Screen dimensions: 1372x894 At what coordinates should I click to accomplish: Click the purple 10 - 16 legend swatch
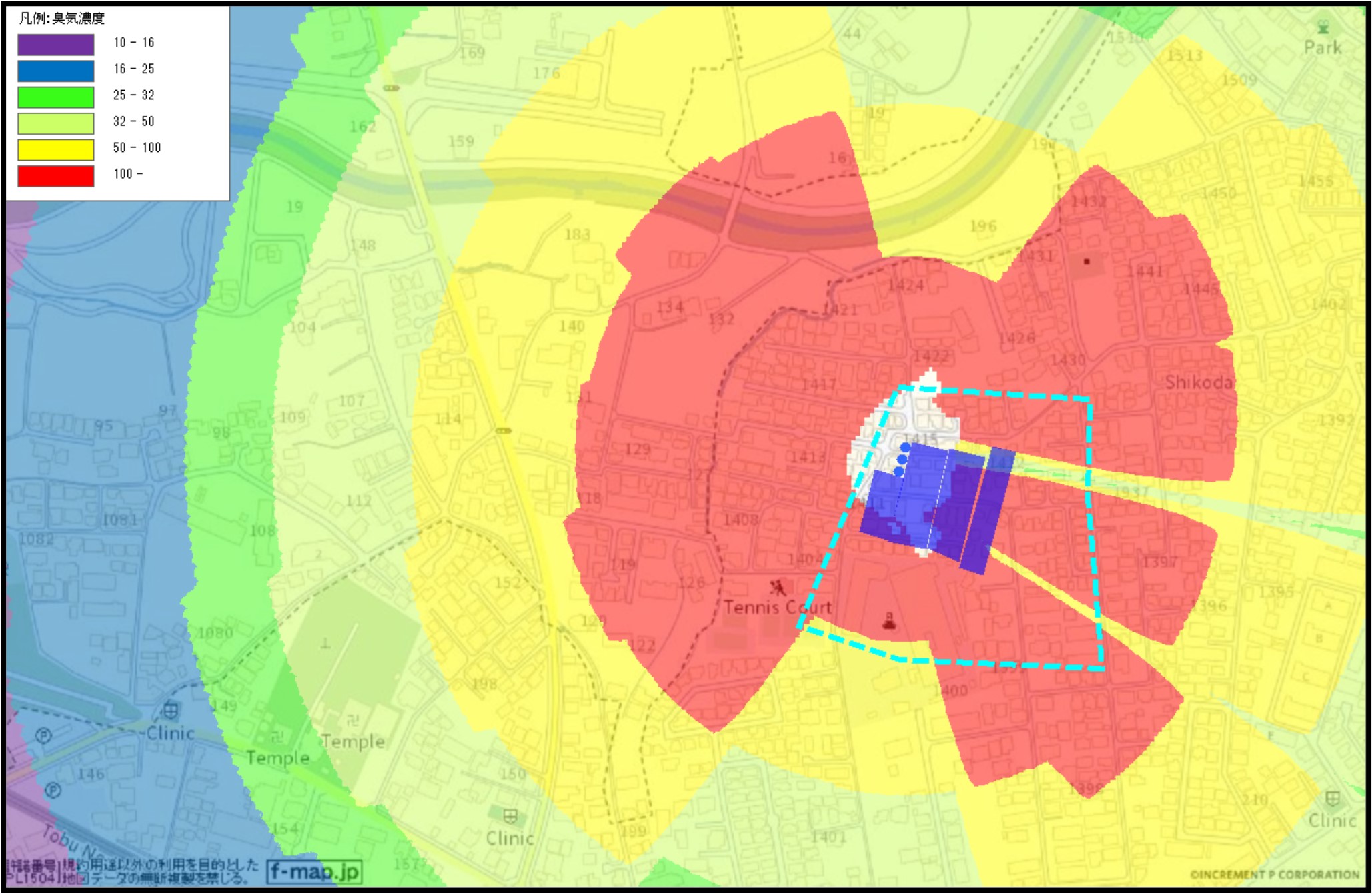(x=56, y=45)
